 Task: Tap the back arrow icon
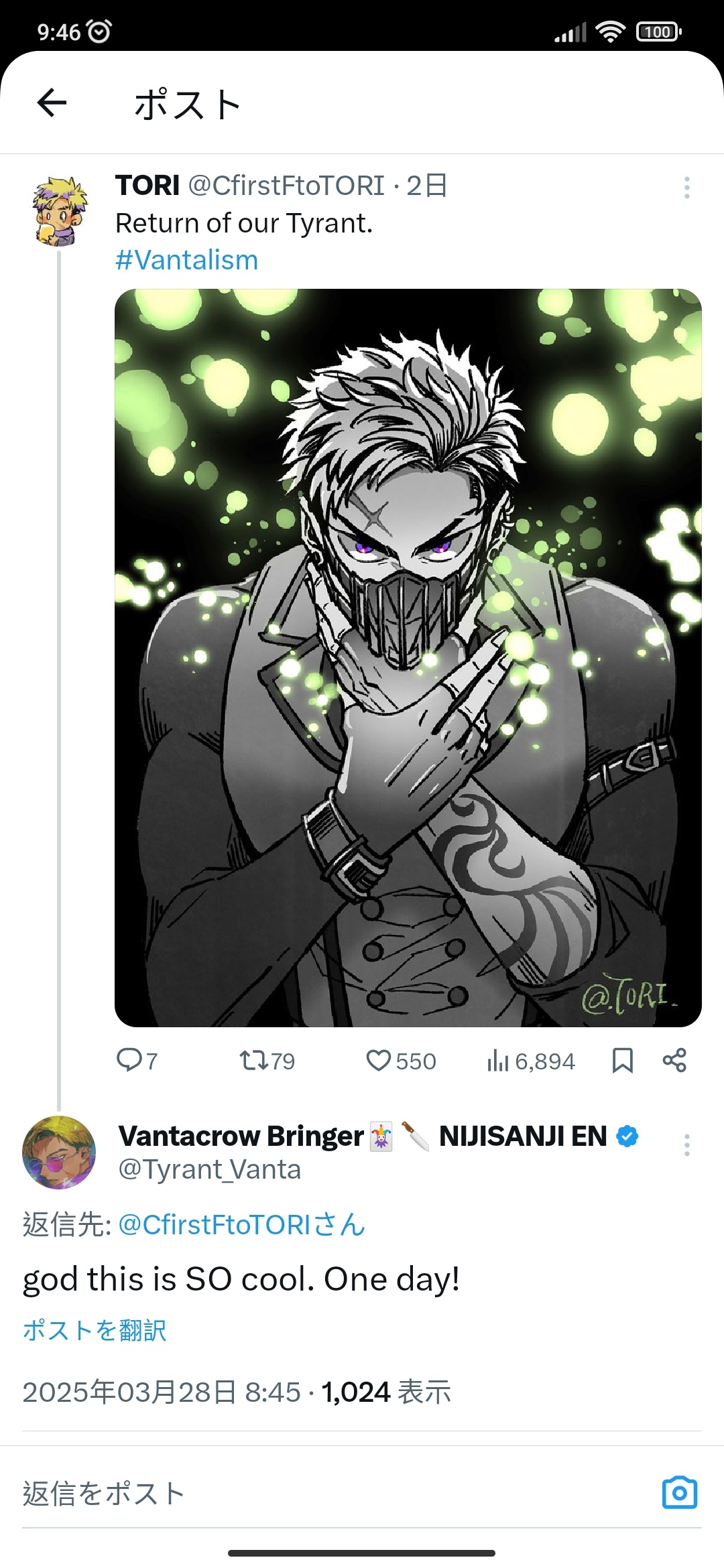click(52, 103)
